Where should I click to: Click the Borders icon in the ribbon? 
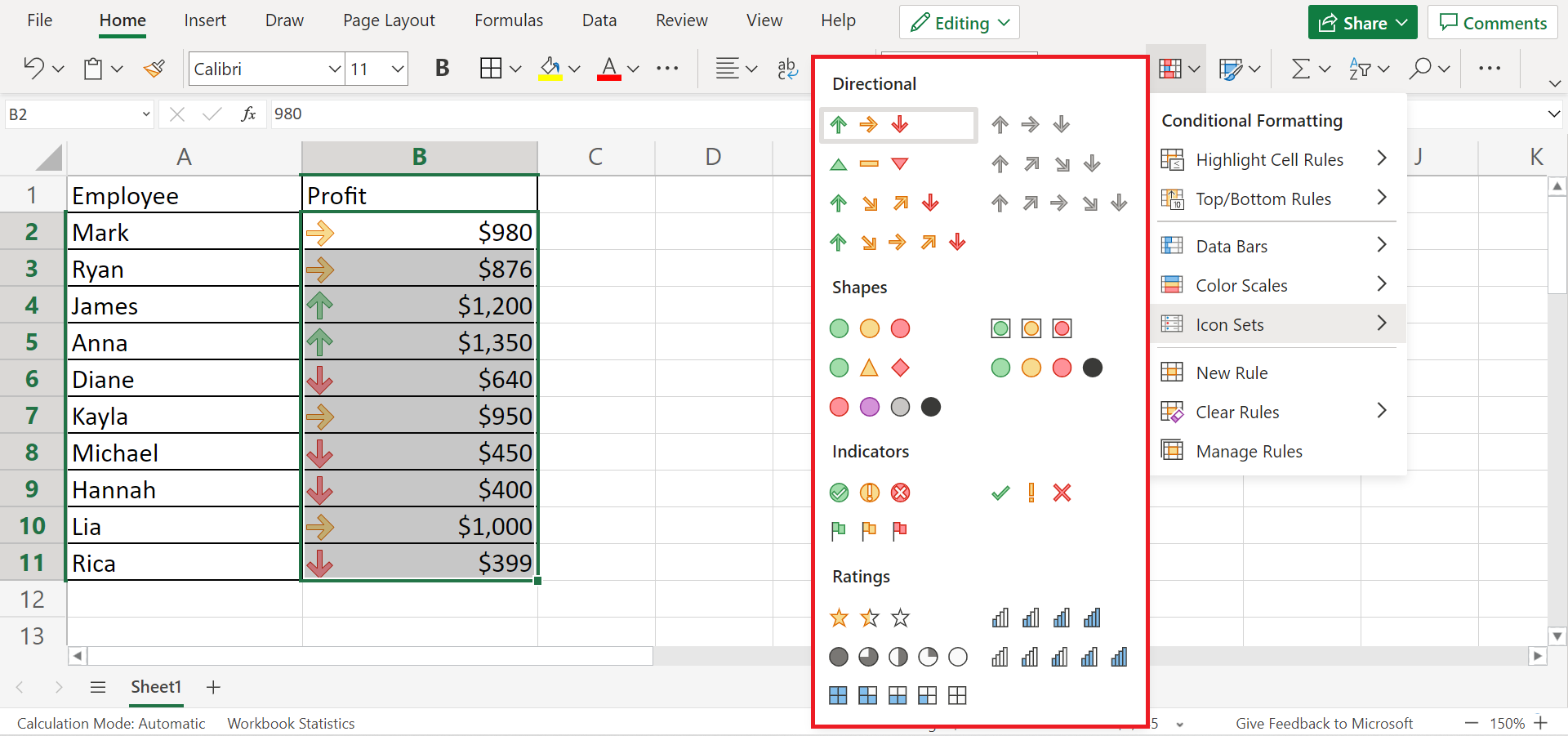click(491, 69)
